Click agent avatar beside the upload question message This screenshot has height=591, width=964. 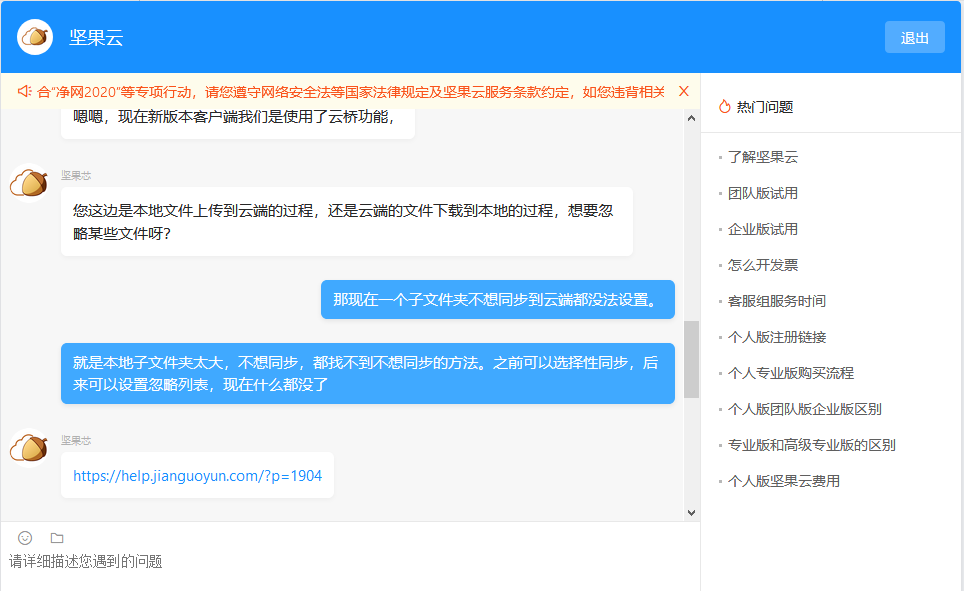29,183
